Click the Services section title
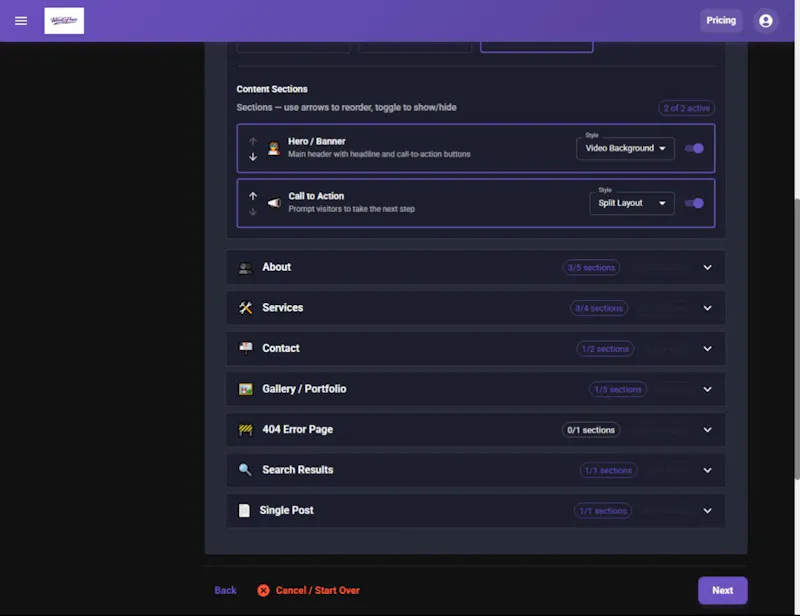The height and width of the screenshot is (616, 800). point(283,308)
